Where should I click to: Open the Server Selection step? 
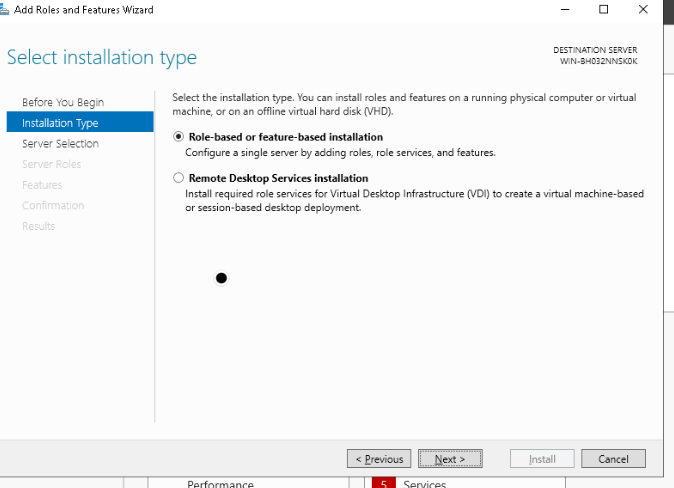[x=60, y=144]
